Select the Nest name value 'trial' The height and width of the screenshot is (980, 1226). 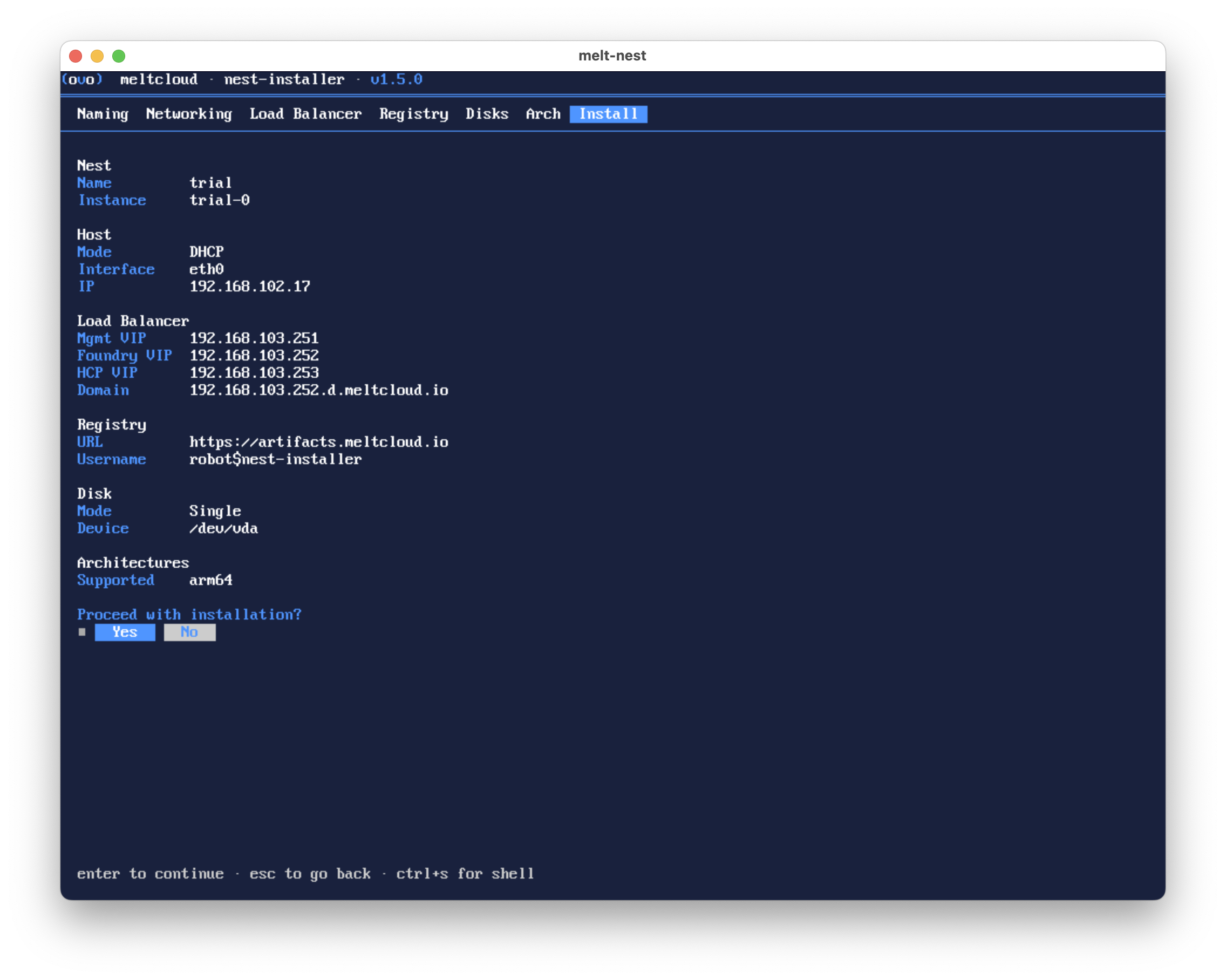210,182
